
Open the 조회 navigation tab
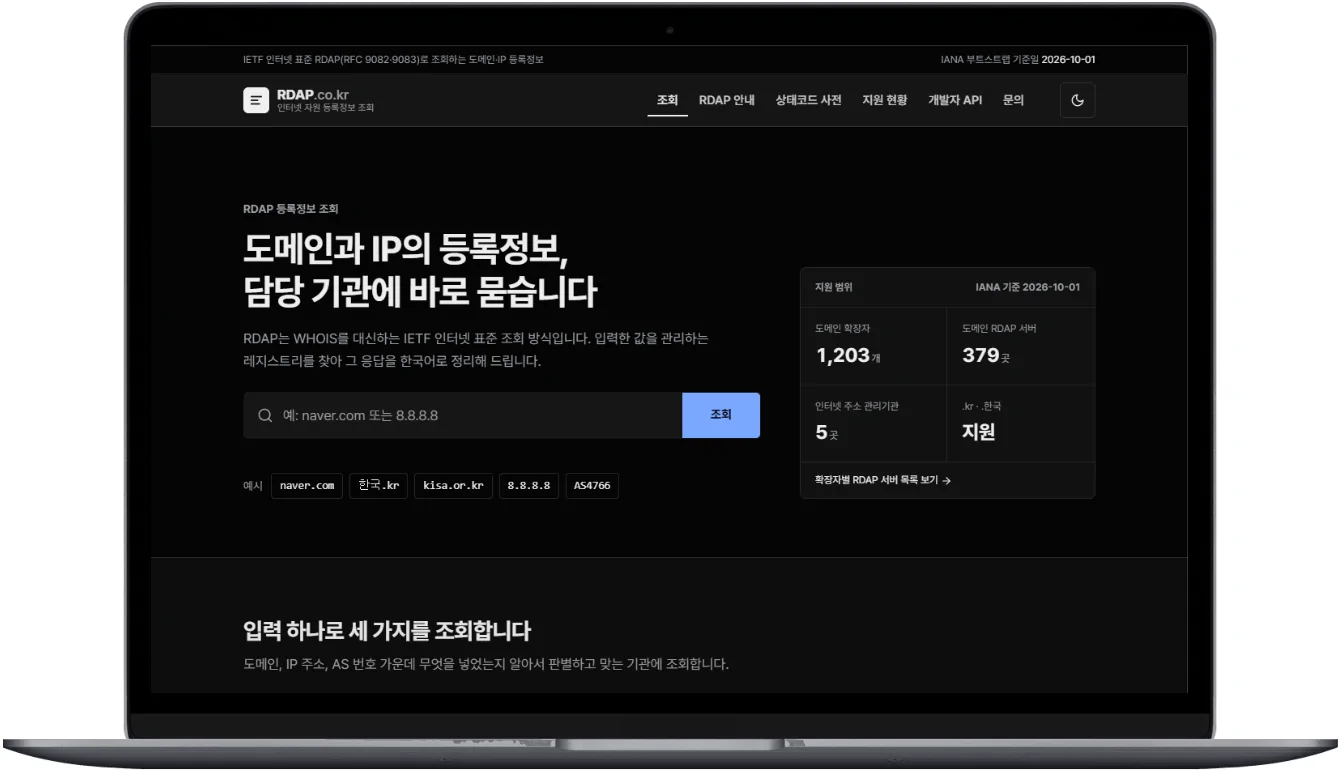pyautogui.click(x=667, y=100)
